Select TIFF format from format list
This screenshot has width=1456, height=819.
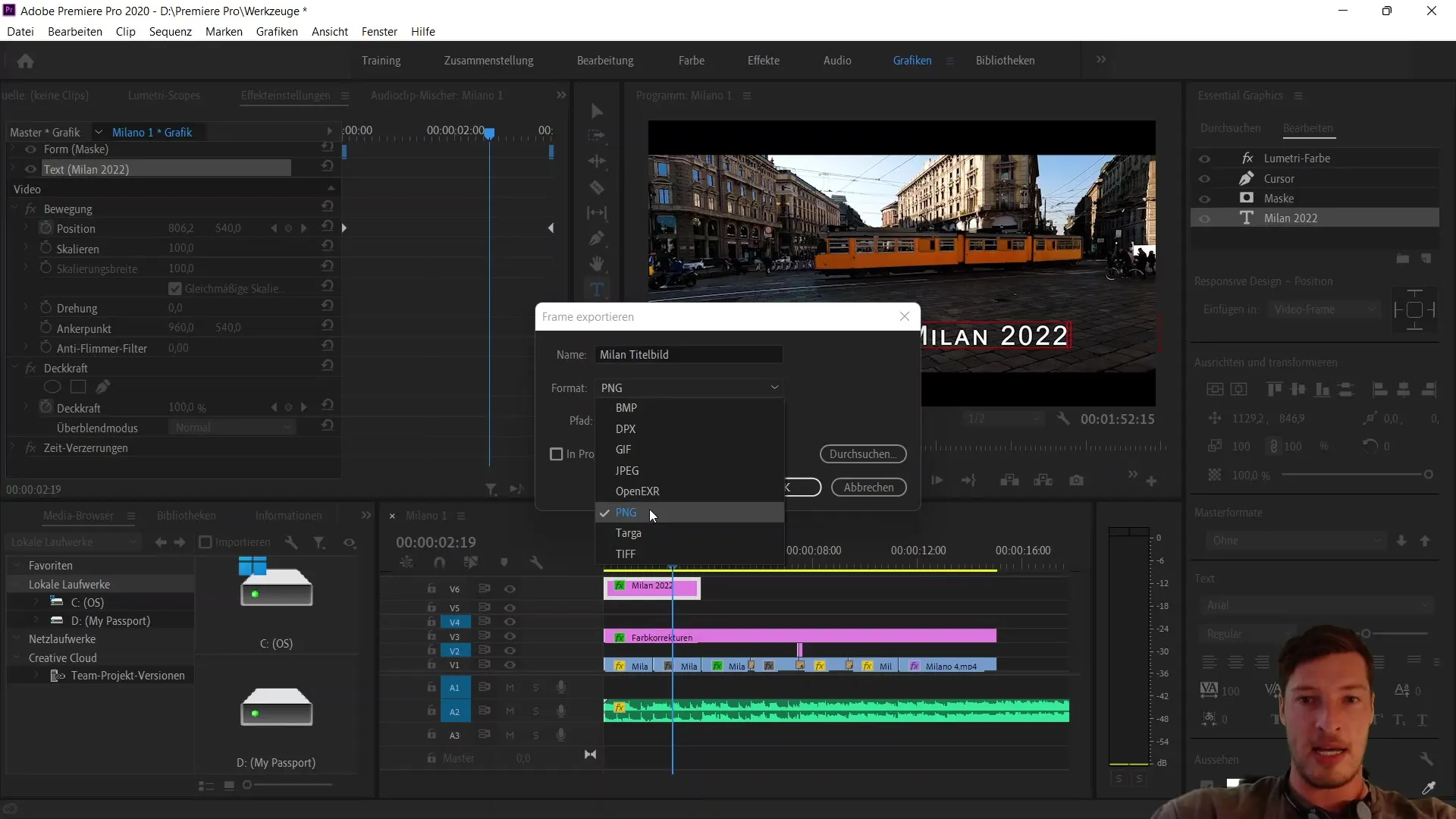click(625, 553)
